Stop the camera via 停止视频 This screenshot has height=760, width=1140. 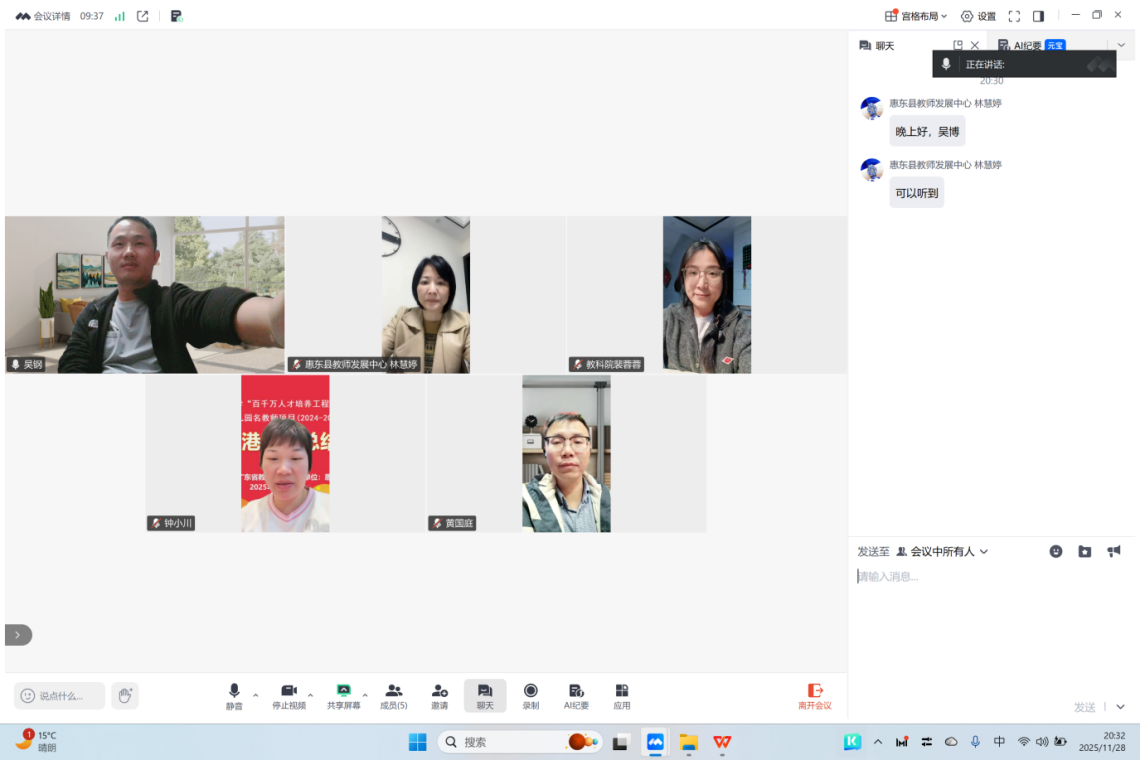(x=289, y=695)
